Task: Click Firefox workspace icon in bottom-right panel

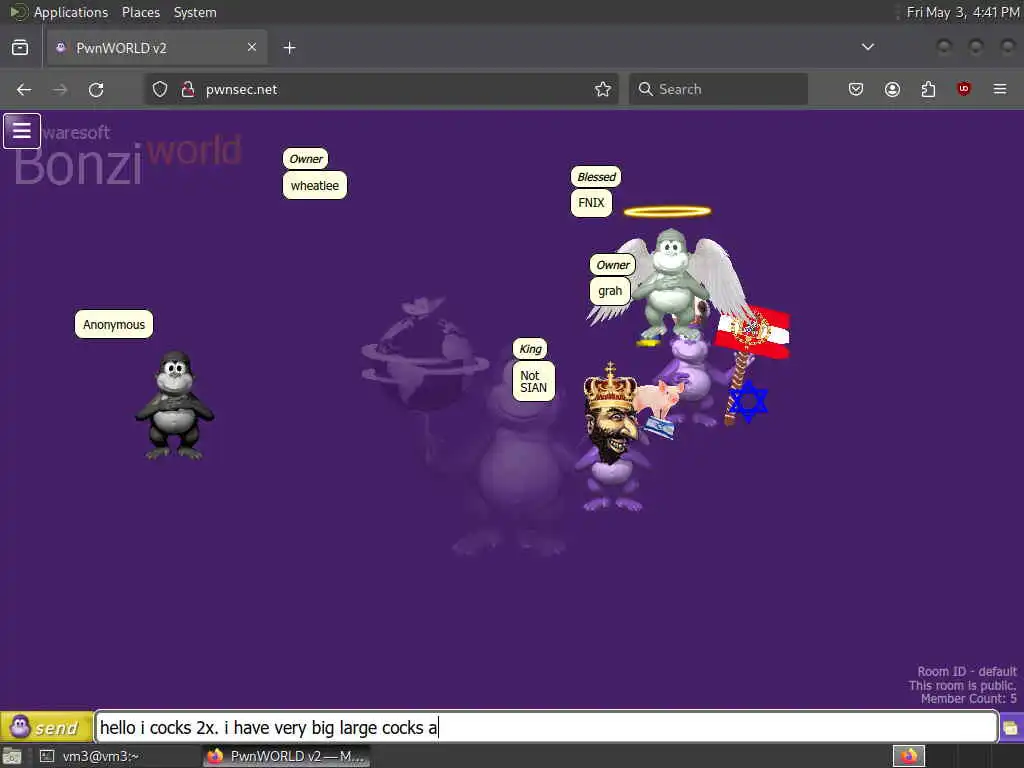Action: (x=908, y=756)
